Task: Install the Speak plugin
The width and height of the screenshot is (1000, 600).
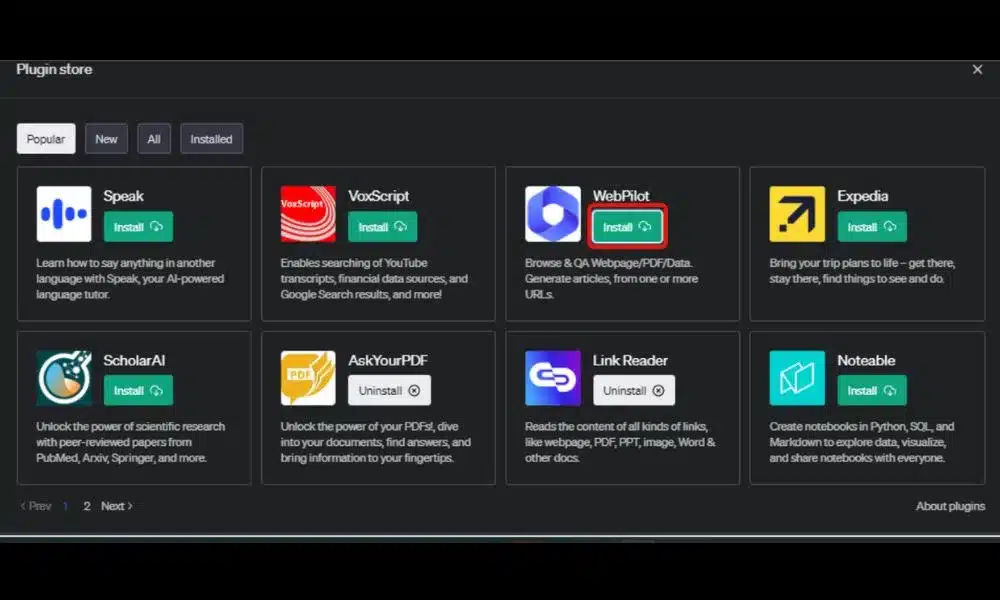Action: [138, 226]
